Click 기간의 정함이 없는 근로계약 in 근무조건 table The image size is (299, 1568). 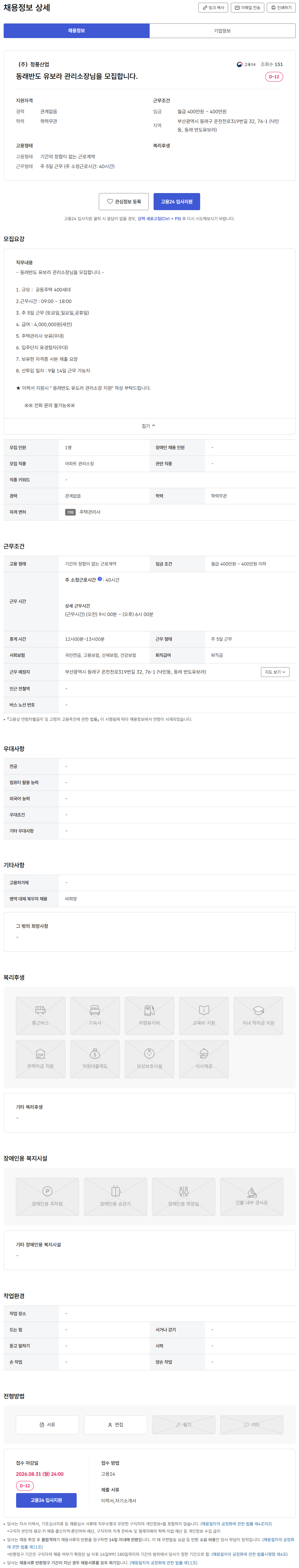click(x=91, y=564)
